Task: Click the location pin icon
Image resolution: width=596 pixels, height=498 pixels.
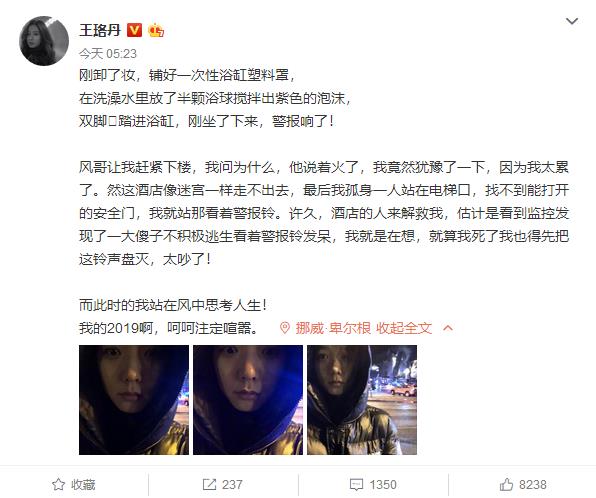Action: pyautogui.click(x=285, y=328)
